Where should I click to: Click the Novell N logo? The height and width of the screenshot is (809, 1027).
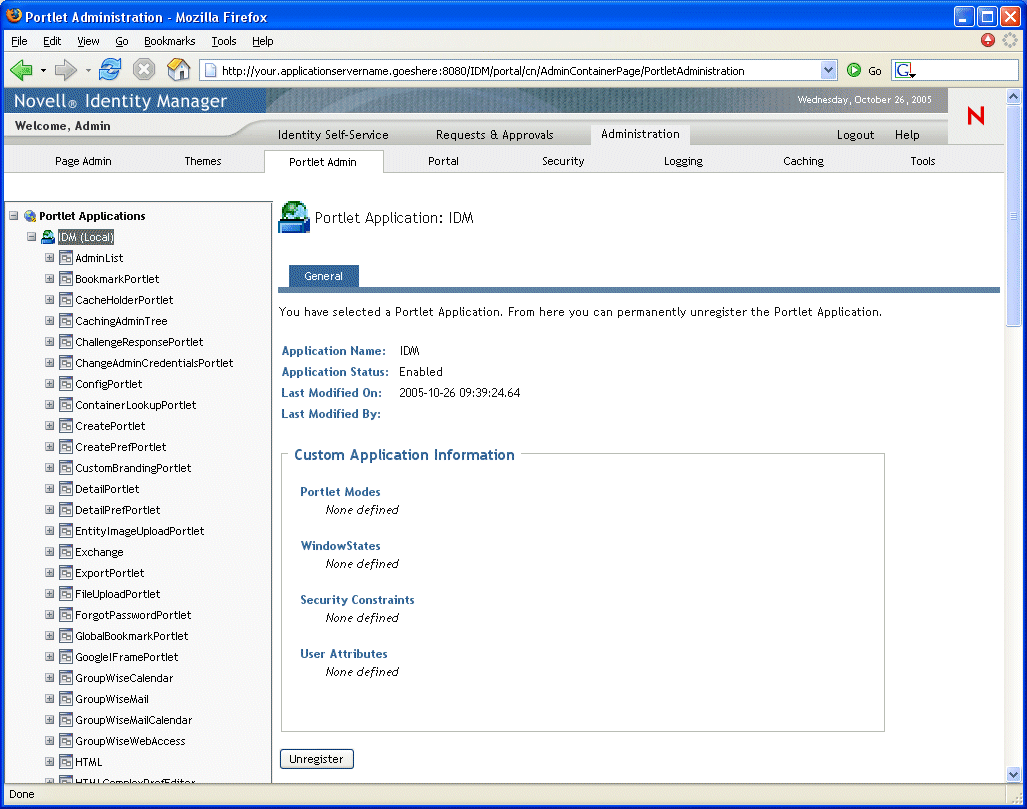point(976,116)
